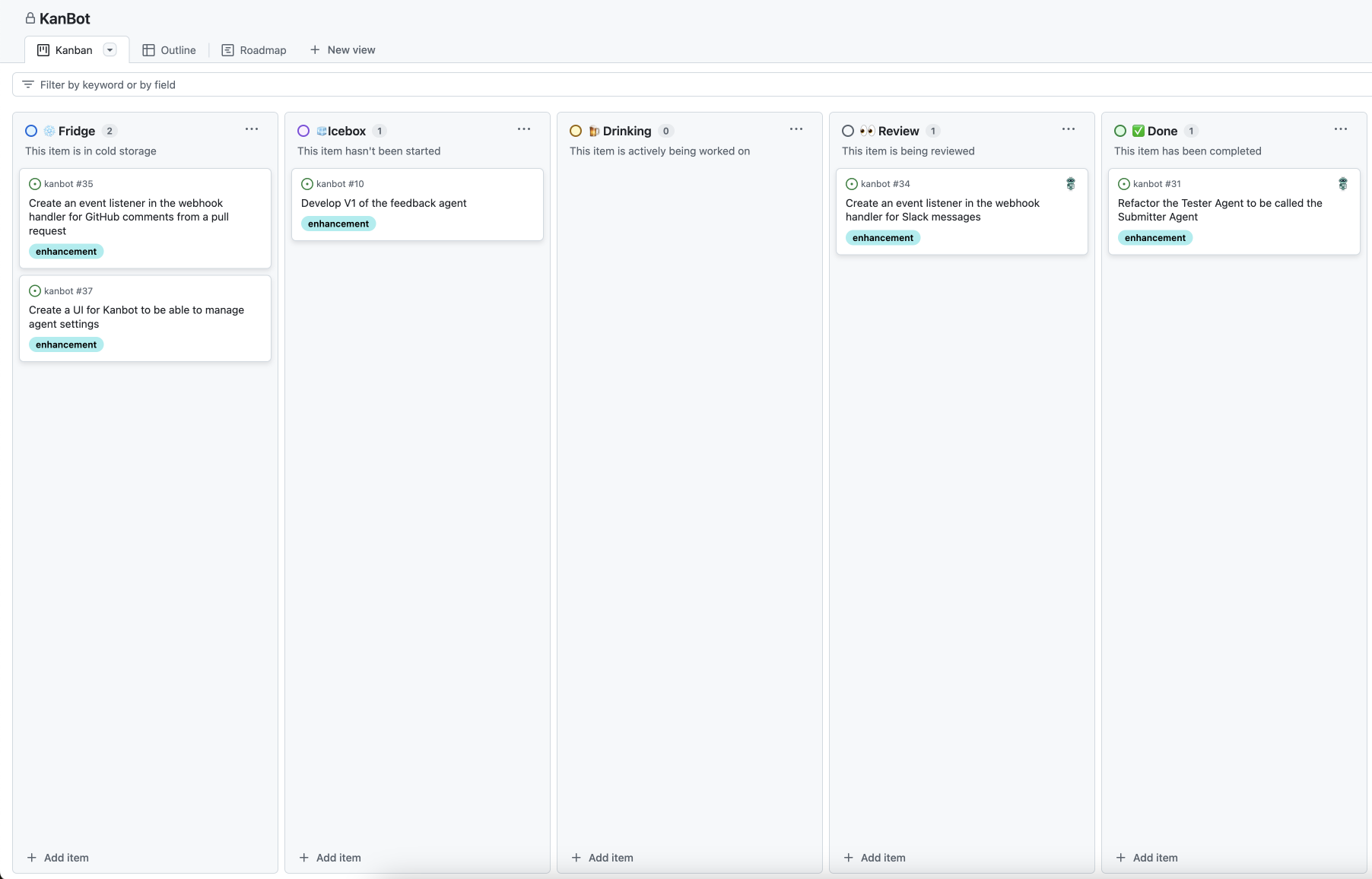The image size is (1372, 879).
Task: Switch to the Outline tab
Action: tap(178, 49)
